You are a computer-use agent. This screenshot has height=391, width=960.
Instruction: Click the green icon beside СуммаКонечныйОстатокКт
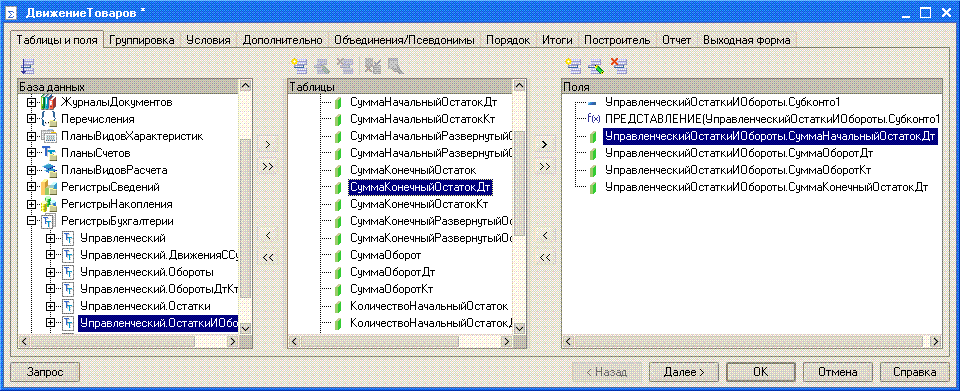(337, 204)
